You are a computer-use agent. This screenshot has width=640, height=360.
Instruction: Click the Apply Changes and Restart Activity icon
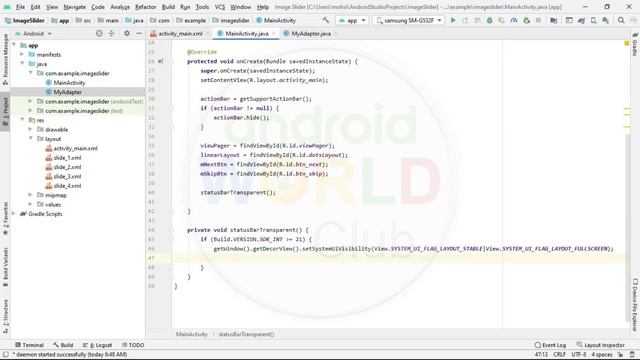click(465, 20)
